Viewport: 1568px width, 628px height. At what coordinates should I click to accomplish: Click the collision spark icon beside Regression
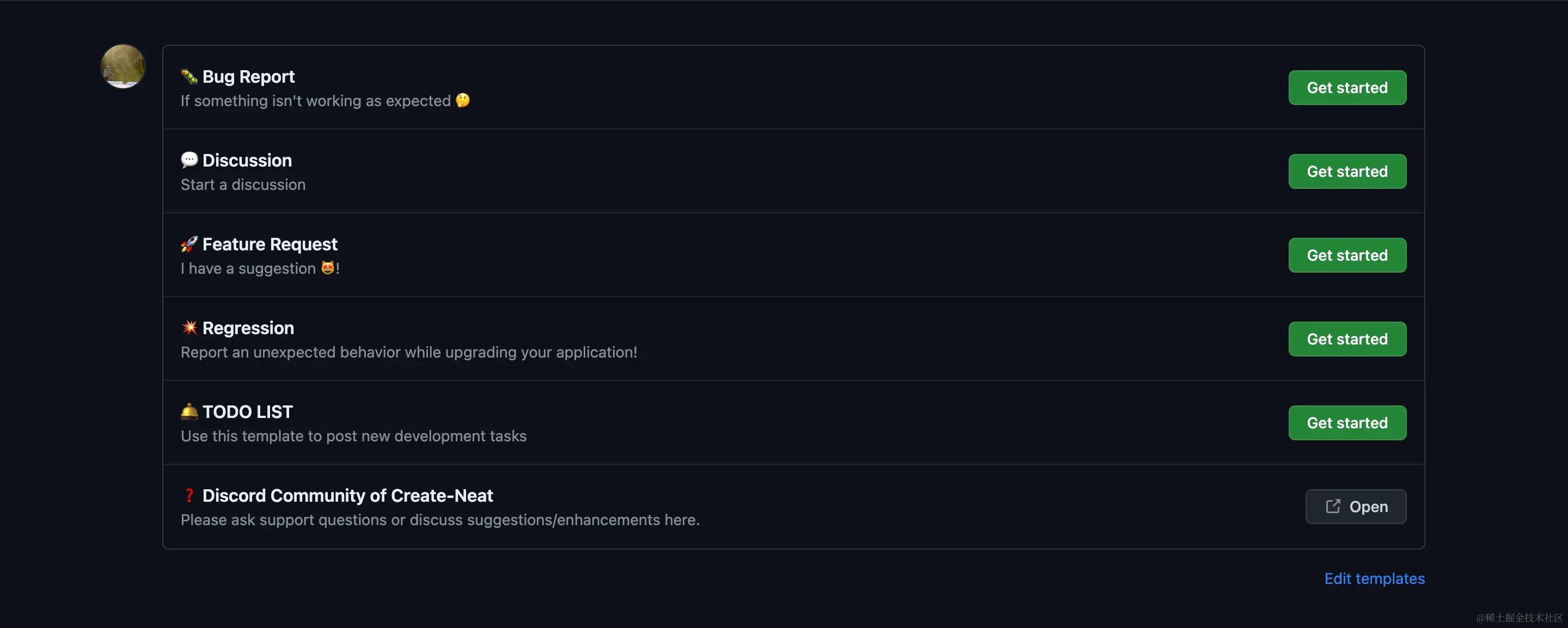(189, 328)
